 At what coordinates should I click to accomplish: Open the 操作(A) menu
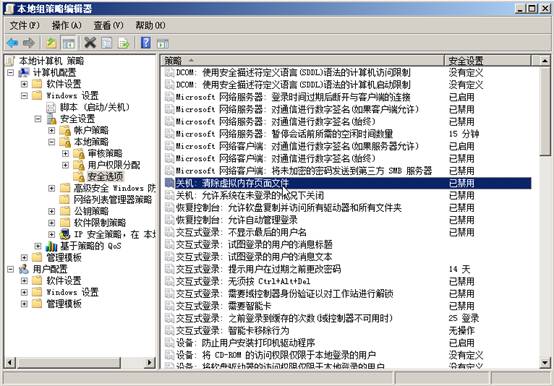tap(67, 25)
